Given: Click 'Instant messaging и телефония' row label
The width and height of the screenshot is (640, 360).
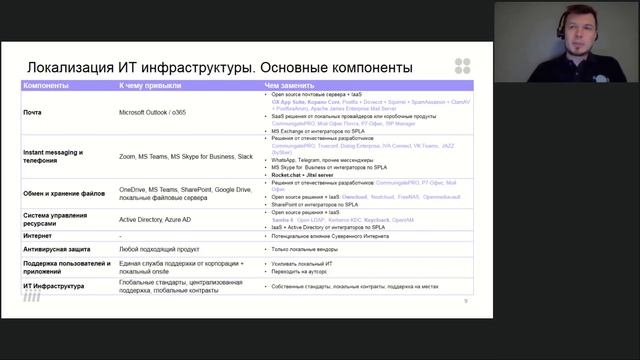Looking at the screenshot, I should 53,156.
